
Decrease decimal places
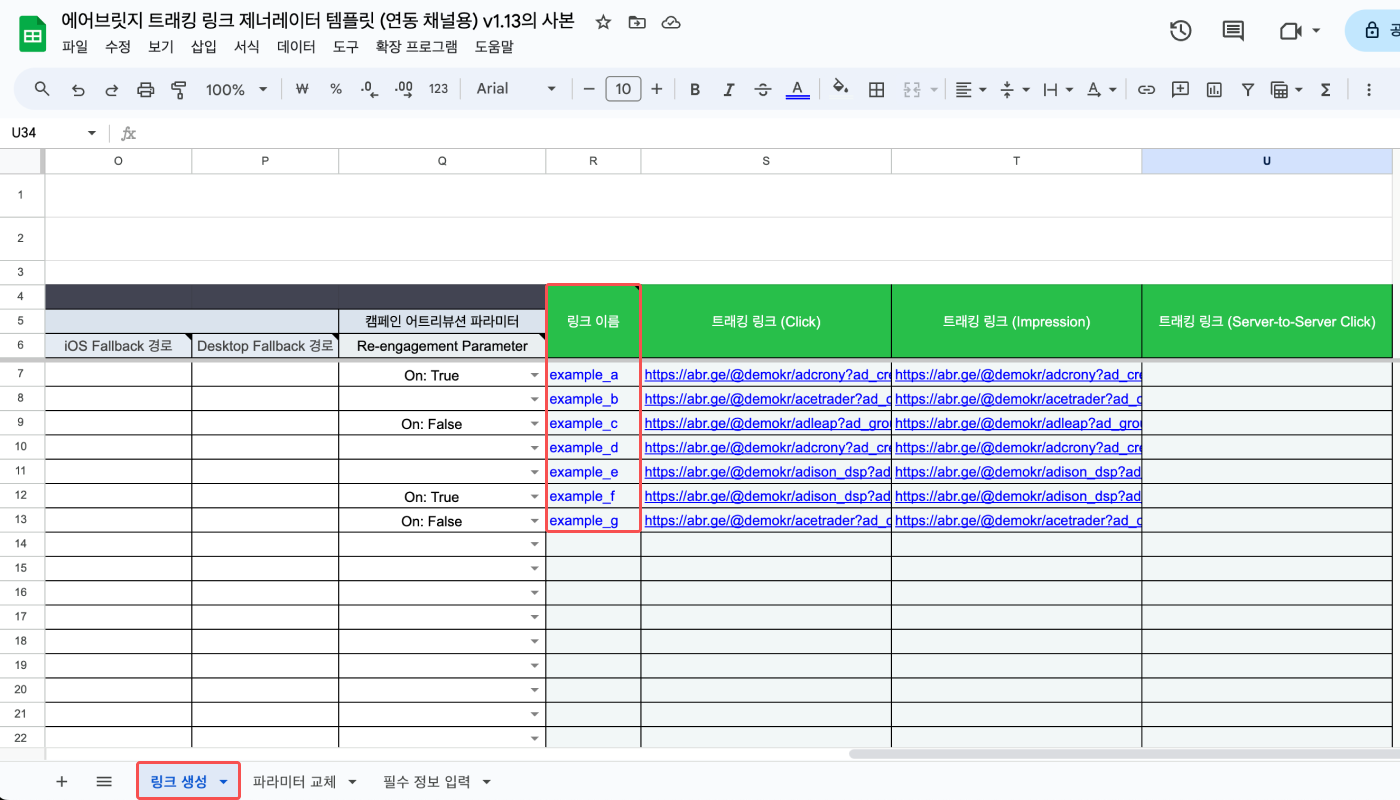pos(369,89)
